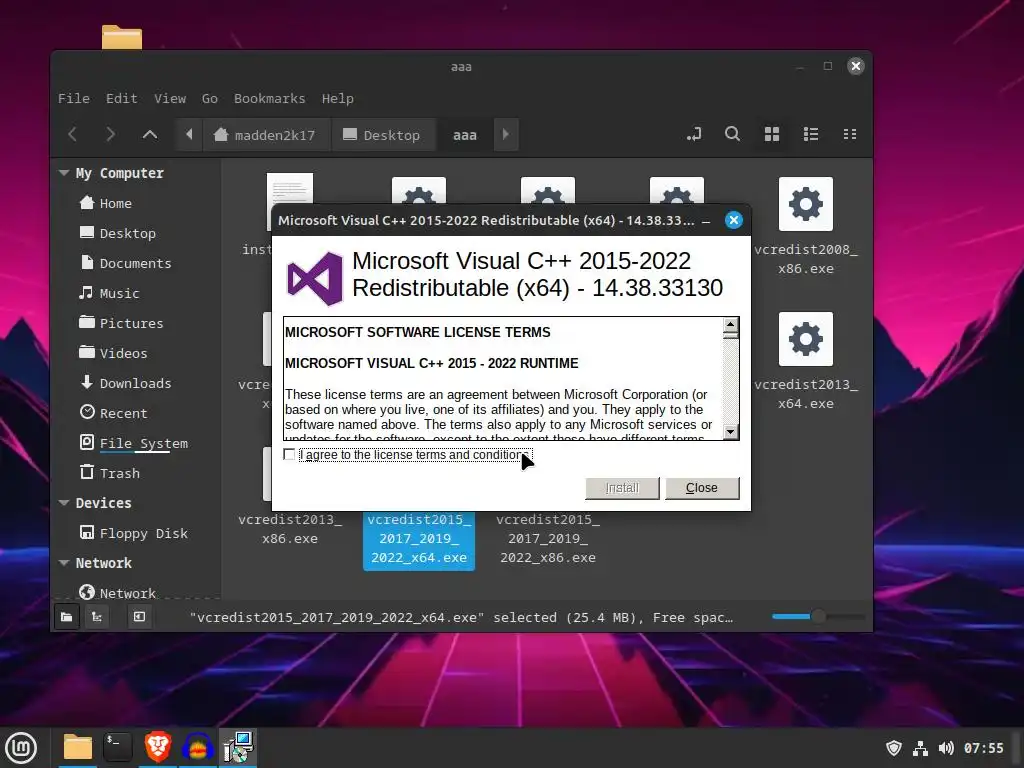1024x768 pixels.
Task: Click the license text scroll-up arrow
Action: 730,325
